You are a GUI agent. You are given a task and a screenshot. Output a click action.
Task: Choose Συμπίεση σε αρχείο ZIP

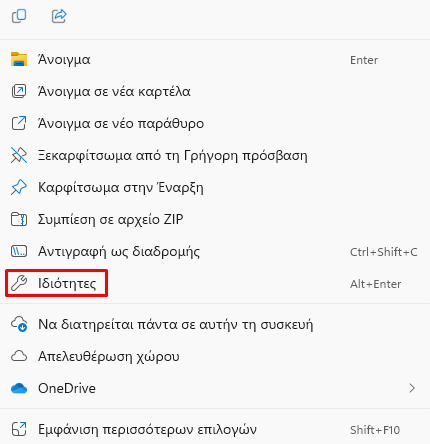pos(215,219)
